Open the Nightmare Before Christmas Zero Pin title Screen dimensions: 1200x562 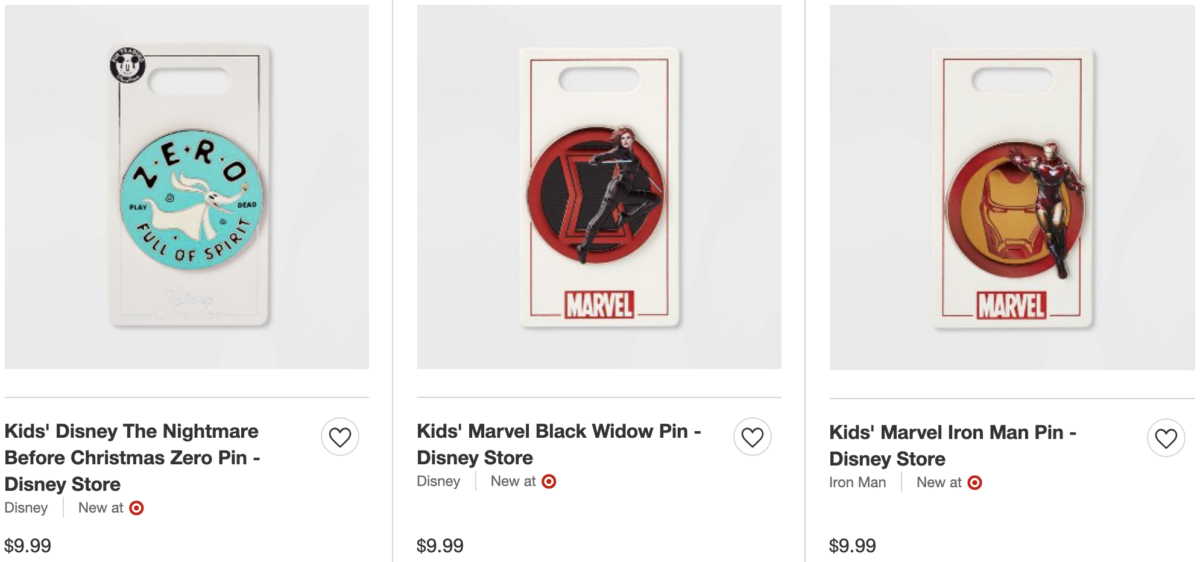point(131,458)
